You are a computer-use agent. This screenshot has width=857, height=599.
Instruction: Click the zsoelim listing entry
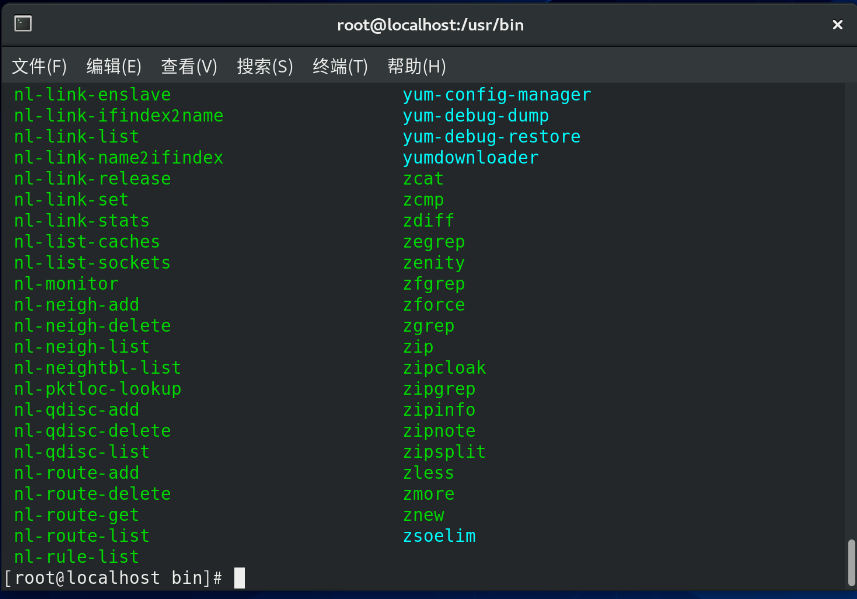(439, 536)
